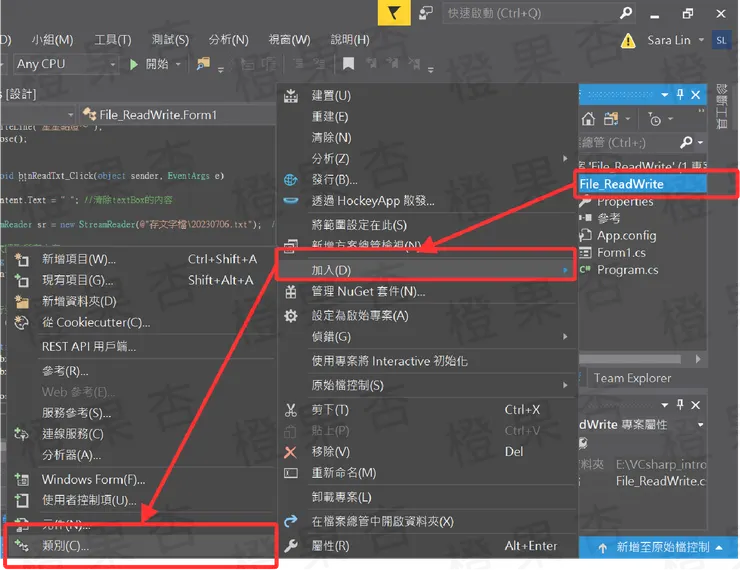The image size is (740, 570).
Task: Click 新增至原始檔控制 in status bar
Action: (662, 547)
